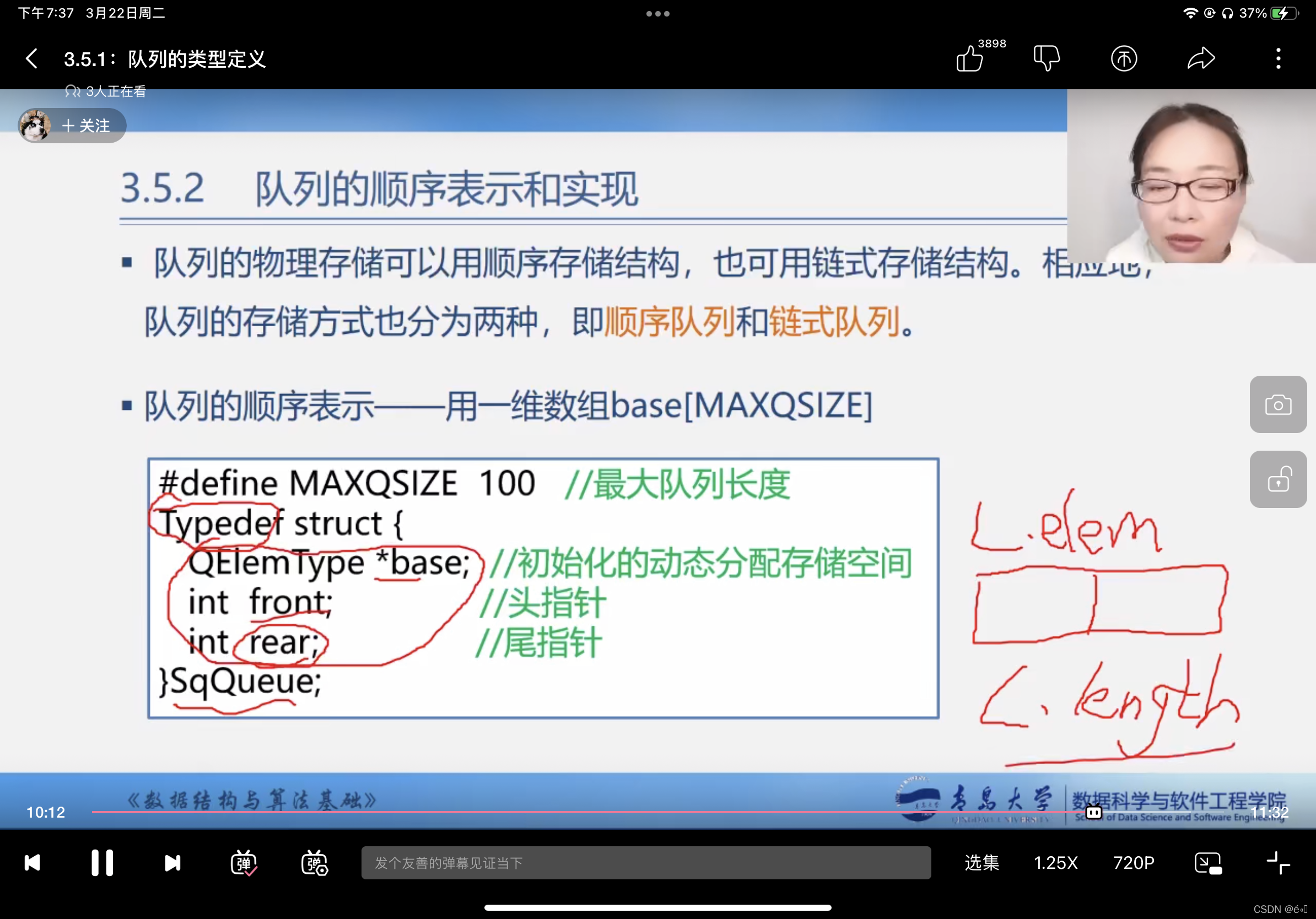Skip to the next video

172,862
